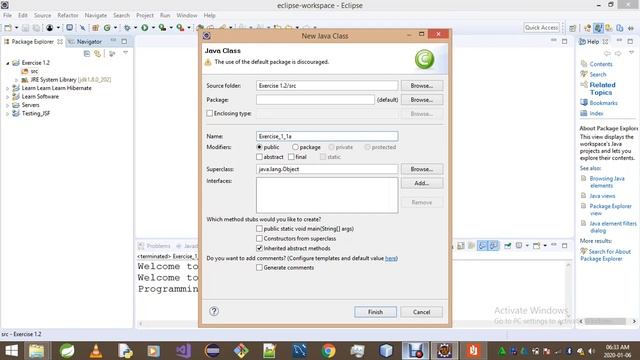This screenshot has height=360, width=640.
Task: Uncheck Inherited abstract methods checkbox
Action: tap(259, 248)
